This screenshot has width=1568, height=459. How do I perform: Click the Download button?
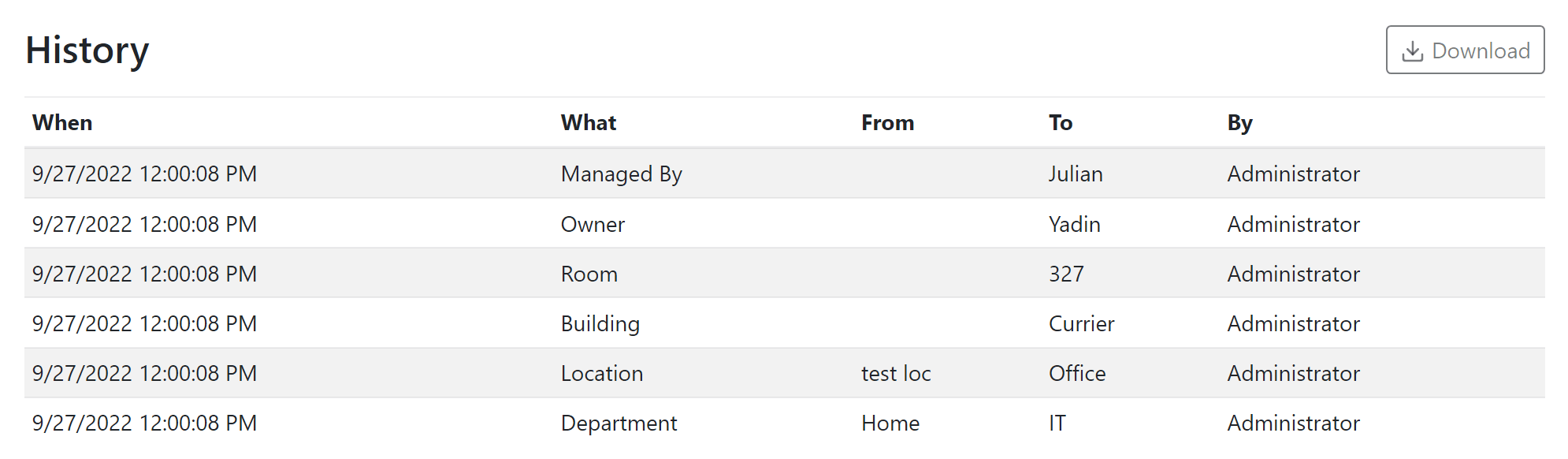(x=1465, y=50)
